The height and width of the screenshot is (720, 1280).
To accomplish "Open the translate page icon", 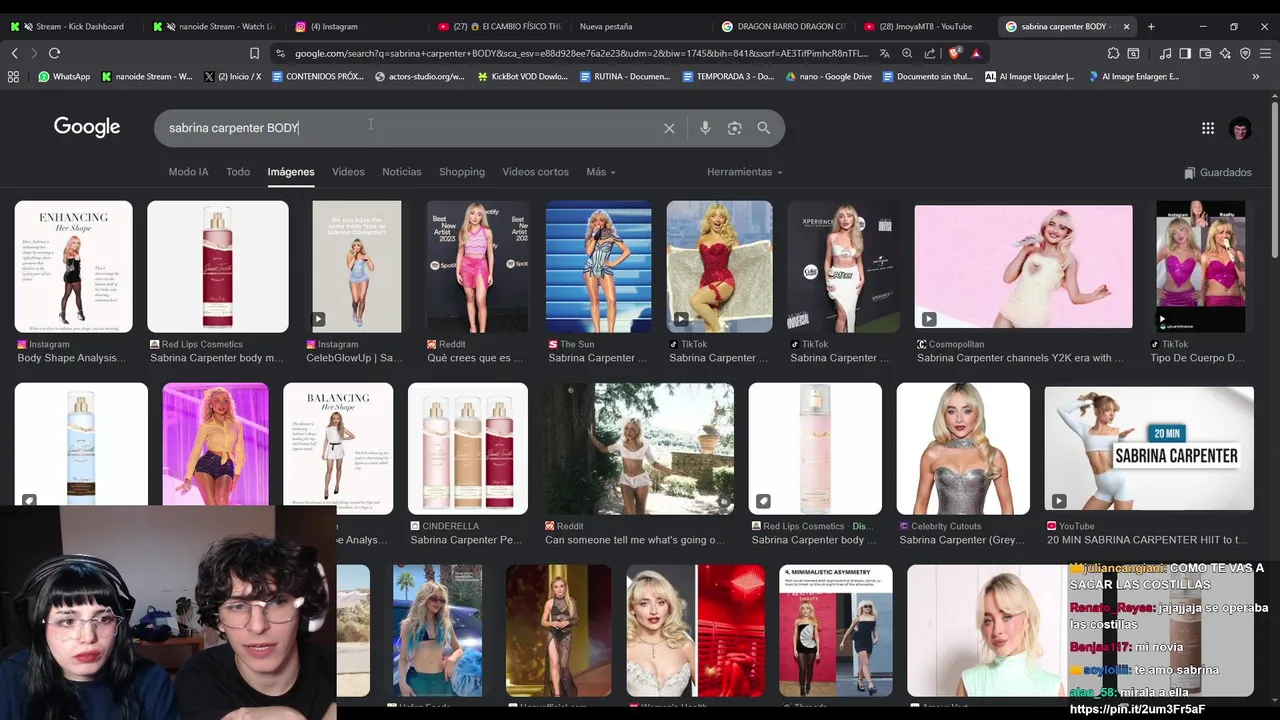I will [x=885, y=53].
